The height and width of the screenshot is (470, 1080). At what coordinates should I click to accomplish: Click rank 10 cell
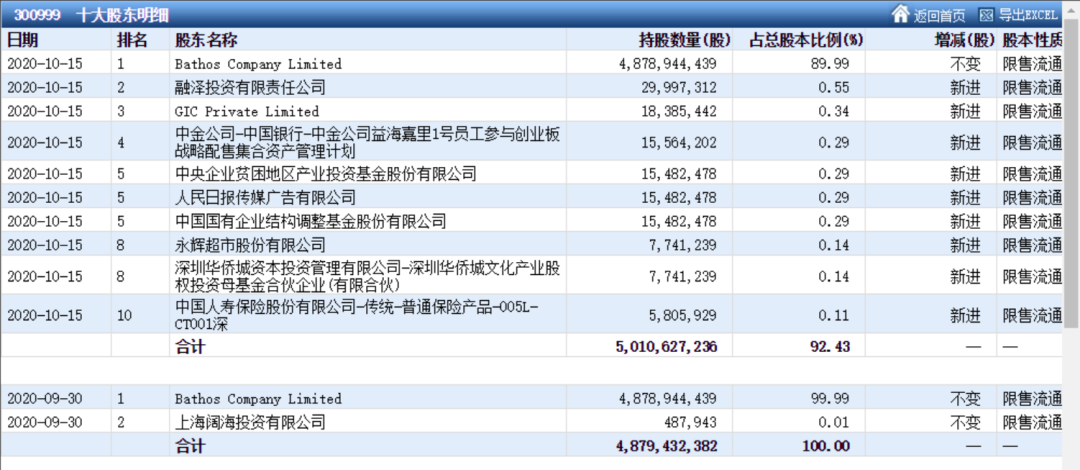125,316
